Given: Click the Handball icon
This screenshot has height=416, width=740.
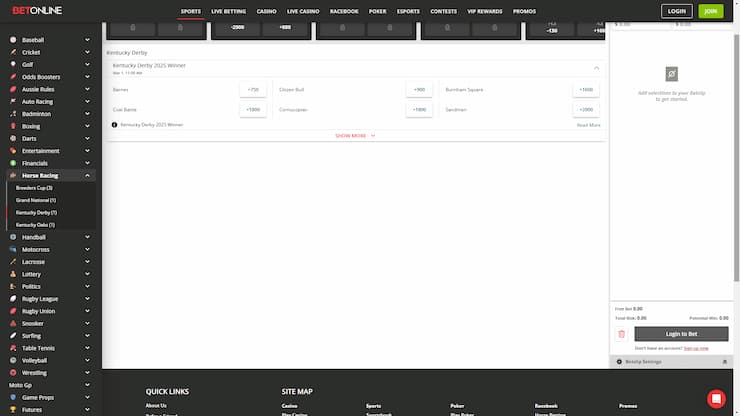Looking at the screenshot, I should point(13,237).
